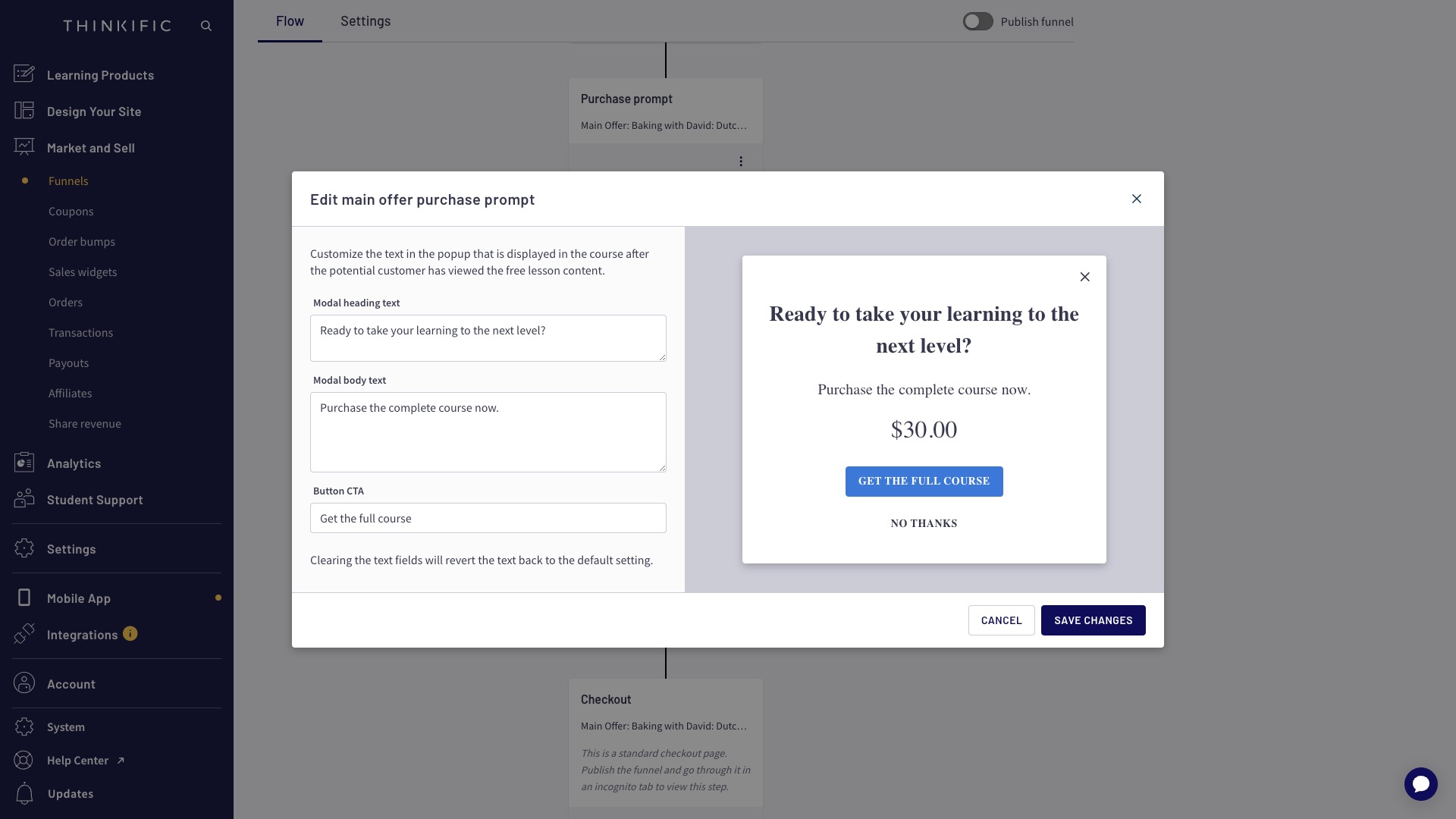This screenshot has width=1456, height=819.
Task: Select the Mobile App phone icon
Action: (24, 598)
